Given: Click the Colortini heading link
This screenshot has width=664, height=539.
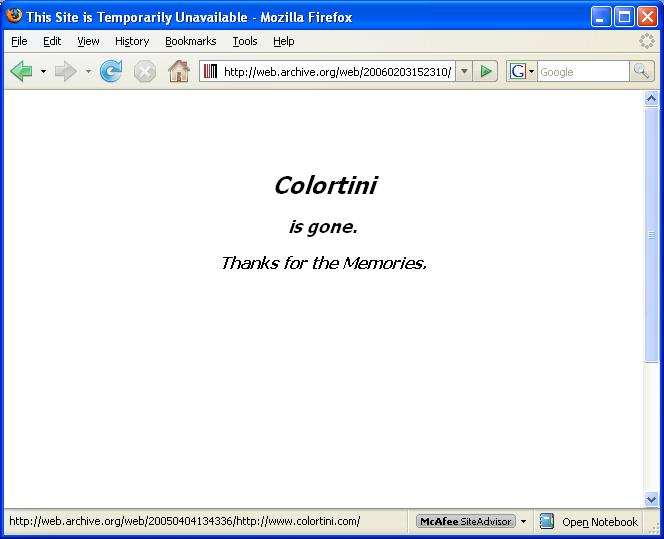Looking at the screenshot, I should coord(325,185).
